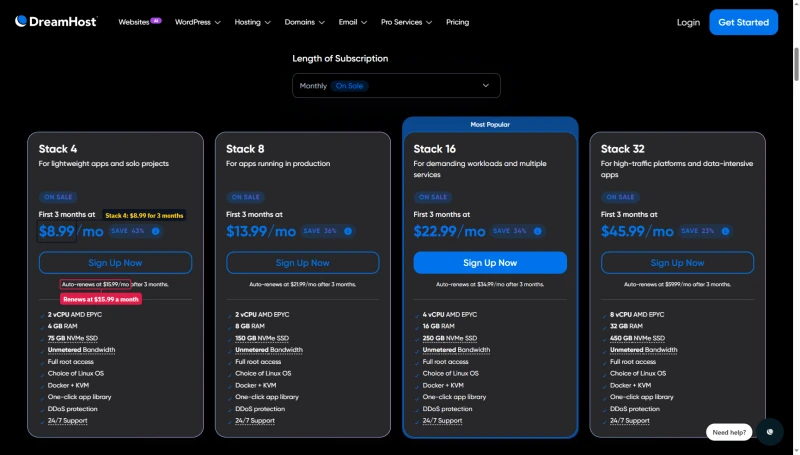The height and width of the screenshot is (455, 800).
Task: Click the $22.99/mo price
Action: 449,231
